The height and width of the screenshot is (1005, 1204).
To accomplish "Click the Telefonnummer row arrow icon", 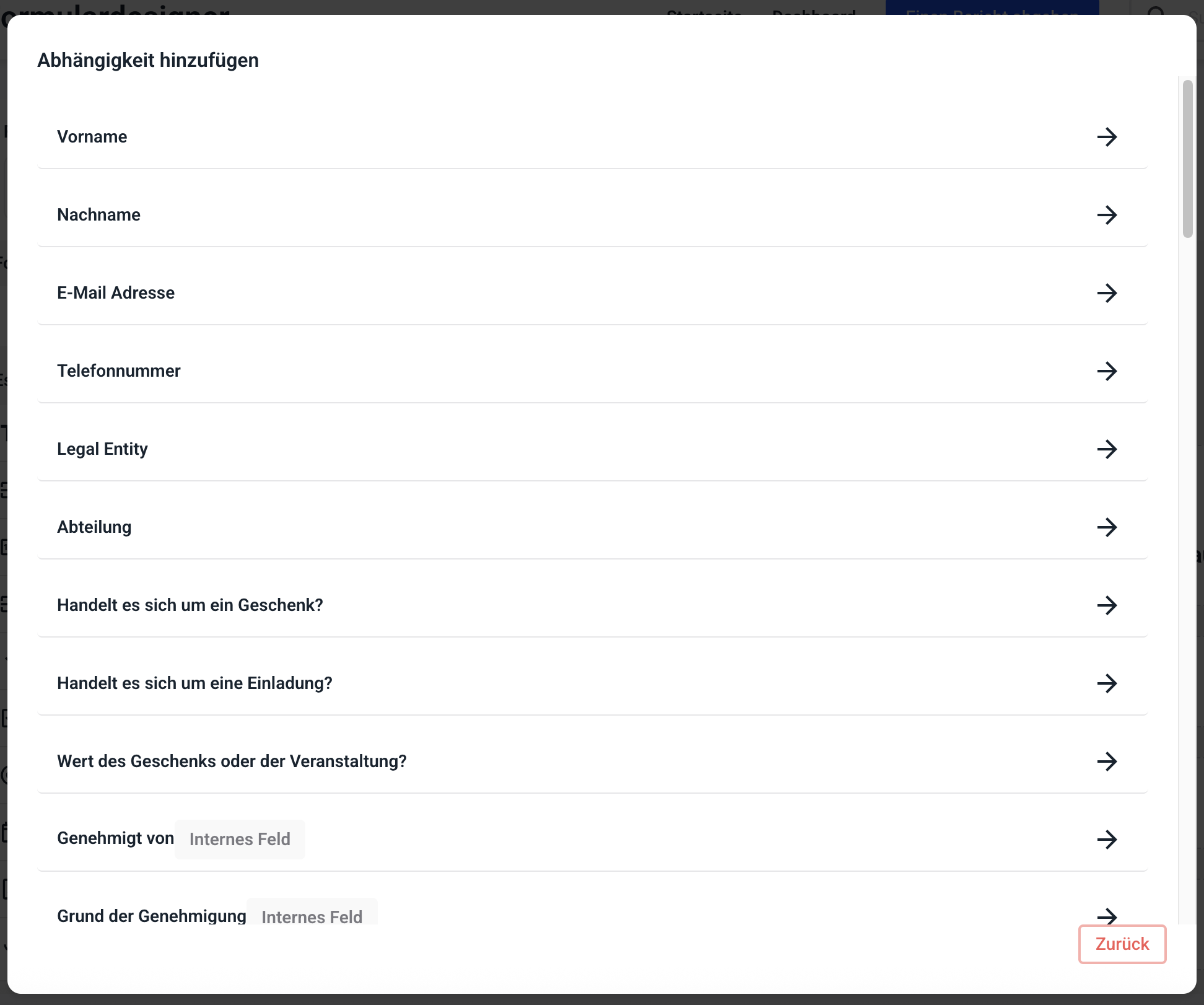I will tap(1107, 371).
